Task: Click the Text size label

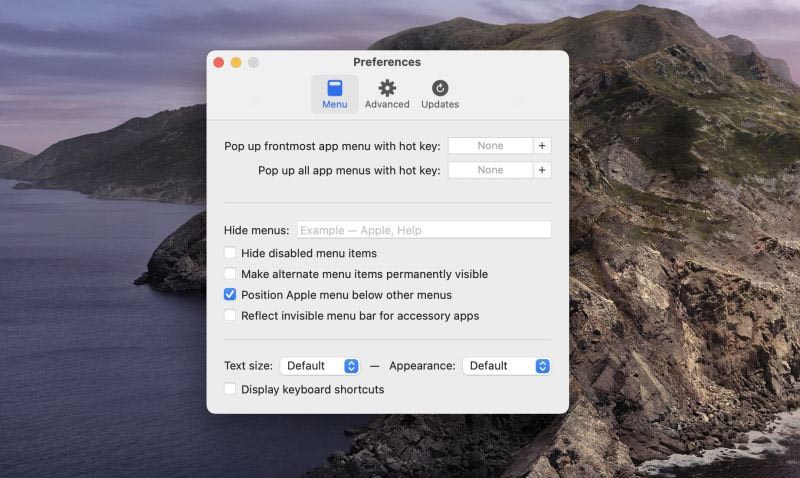Action: click(x=248, y=366)
